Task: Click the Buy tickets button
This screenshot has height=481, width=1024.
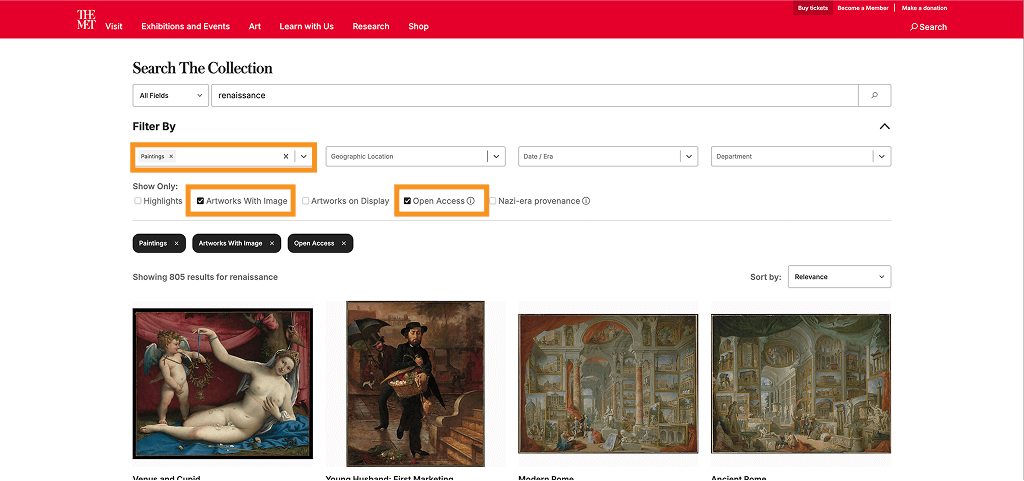Action: pyautogui.click(x=812, y=8)
